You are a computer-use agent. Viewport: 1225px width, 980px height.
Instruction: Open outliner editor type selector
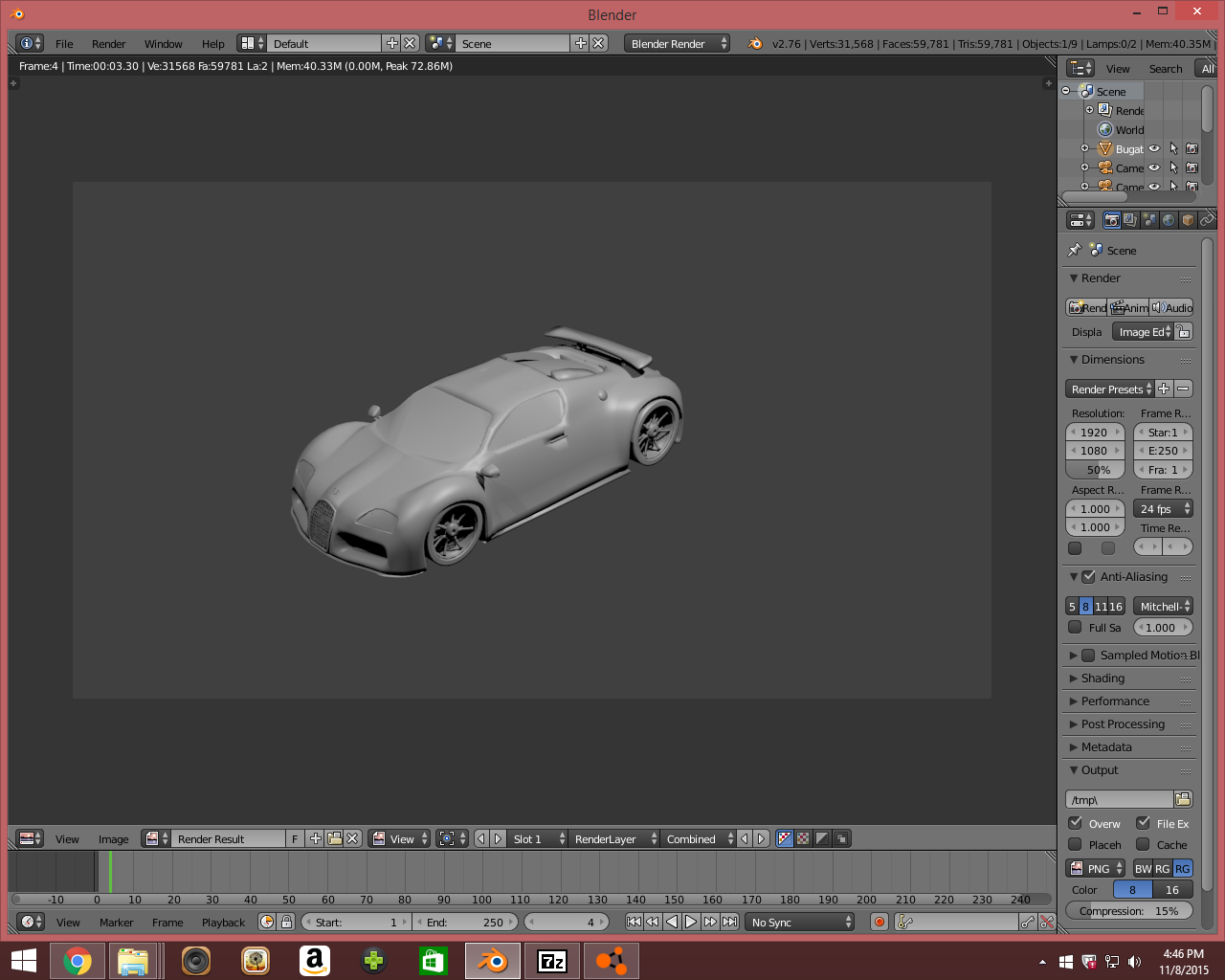coord(1080,68)
